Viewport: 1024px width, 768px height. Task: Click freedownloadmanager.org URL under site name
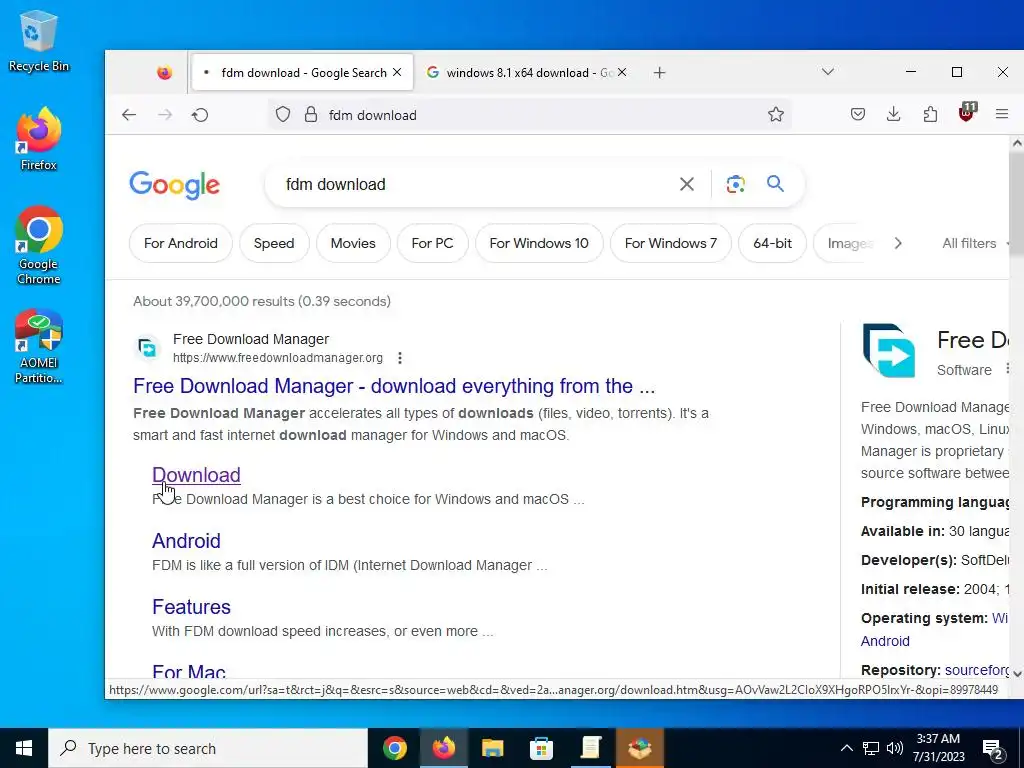point(278,358)
